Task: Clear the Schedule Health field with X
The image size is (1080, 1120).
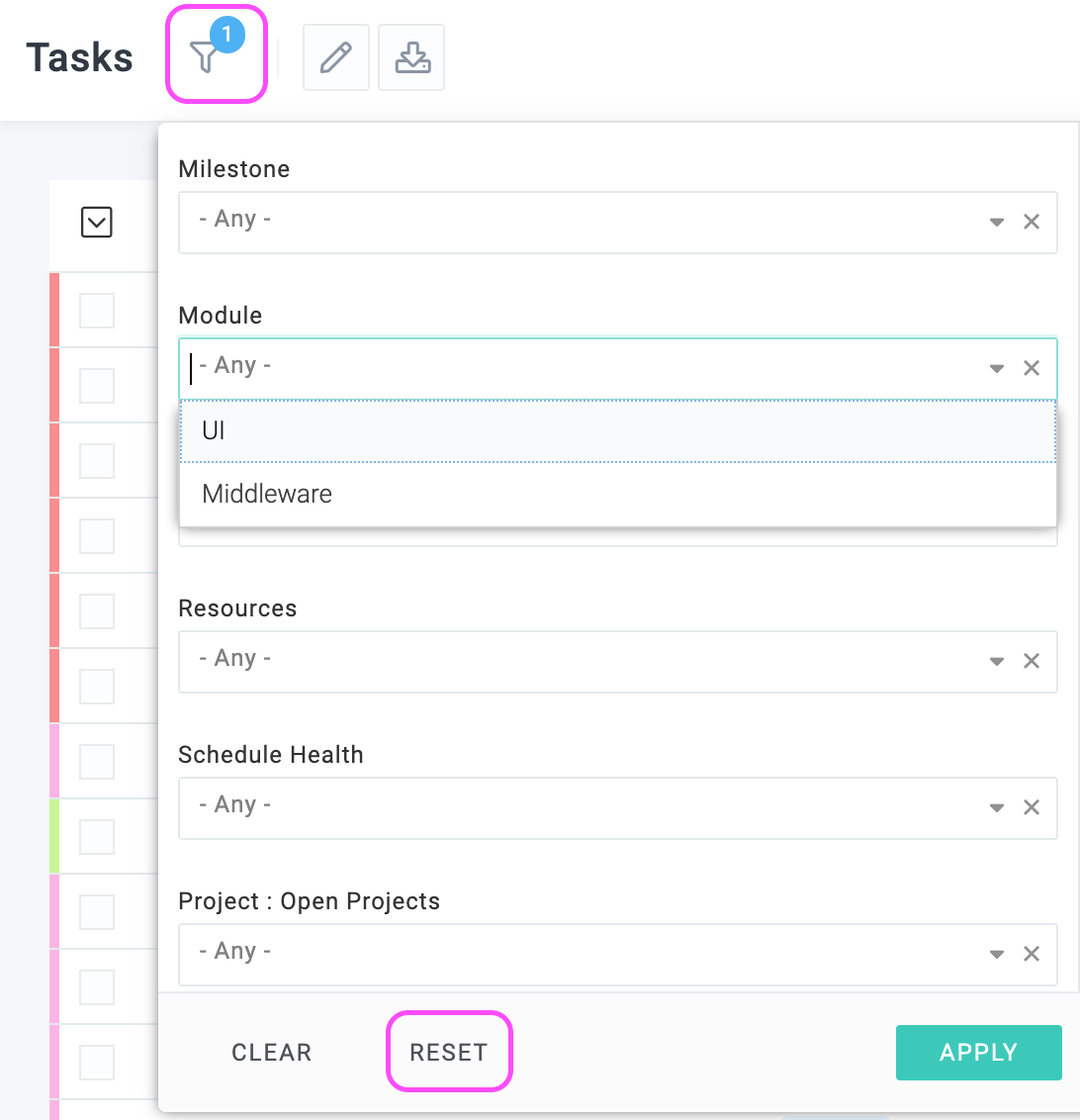Action: tap(1032, 807)
